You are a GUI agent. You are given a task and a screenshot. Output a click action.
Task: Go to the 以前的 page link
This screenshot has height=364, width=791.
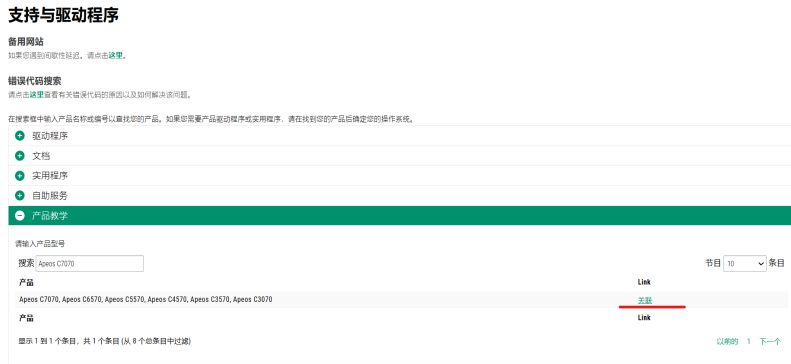[x=727, y=341]
